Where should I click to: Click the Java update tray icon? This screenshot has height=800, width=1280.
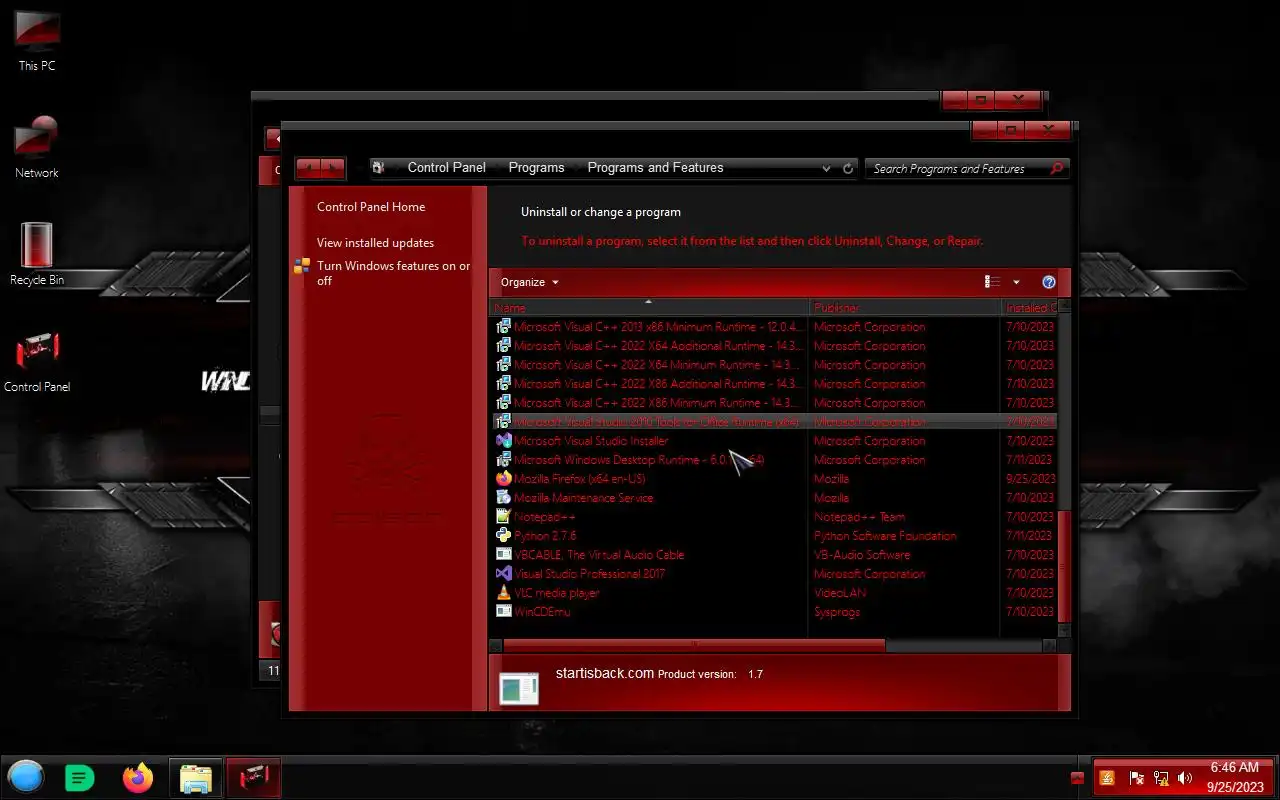1107,778
